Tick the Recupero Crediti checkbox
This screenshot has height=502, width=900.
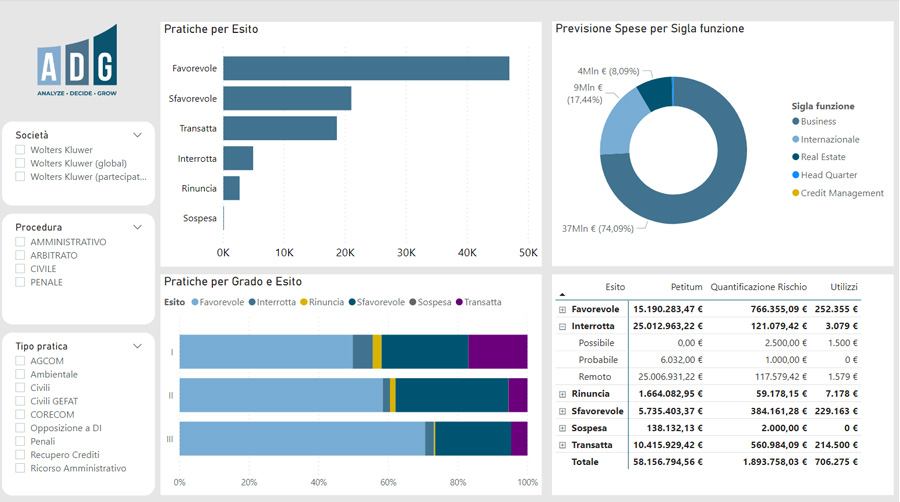[x=20, y=455]
